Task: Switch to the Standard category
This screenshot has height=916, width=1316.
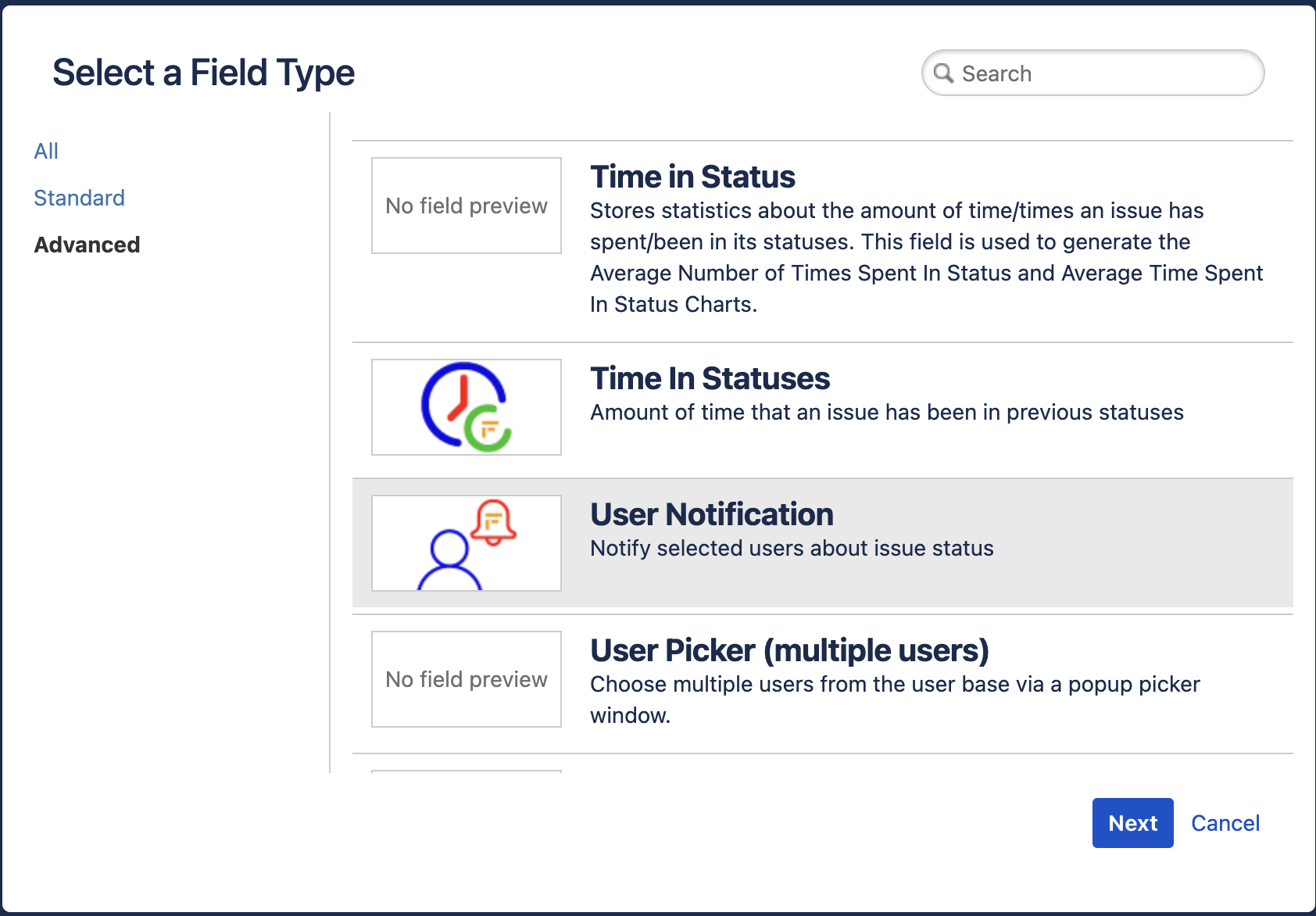Action: (x=79, y=198)
